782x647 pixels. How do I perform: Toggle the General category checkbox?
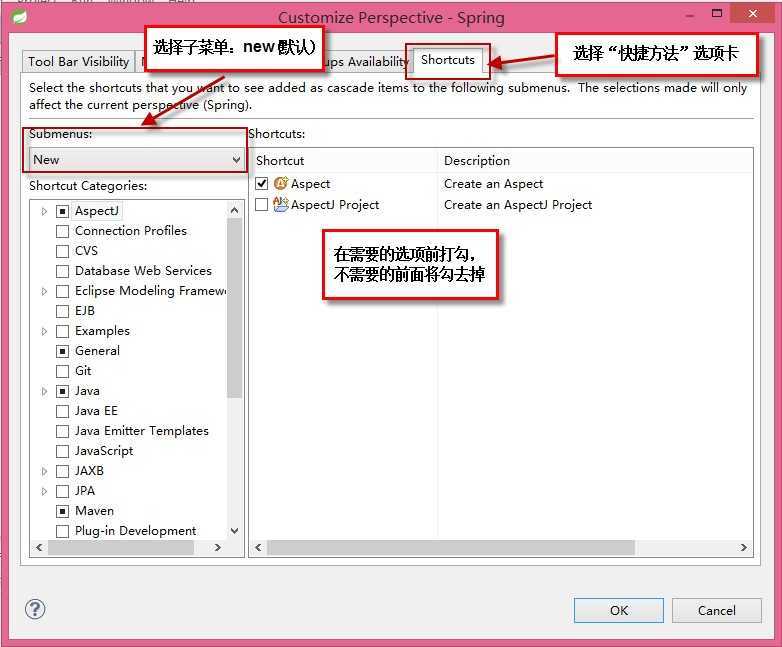click(62, 351)
